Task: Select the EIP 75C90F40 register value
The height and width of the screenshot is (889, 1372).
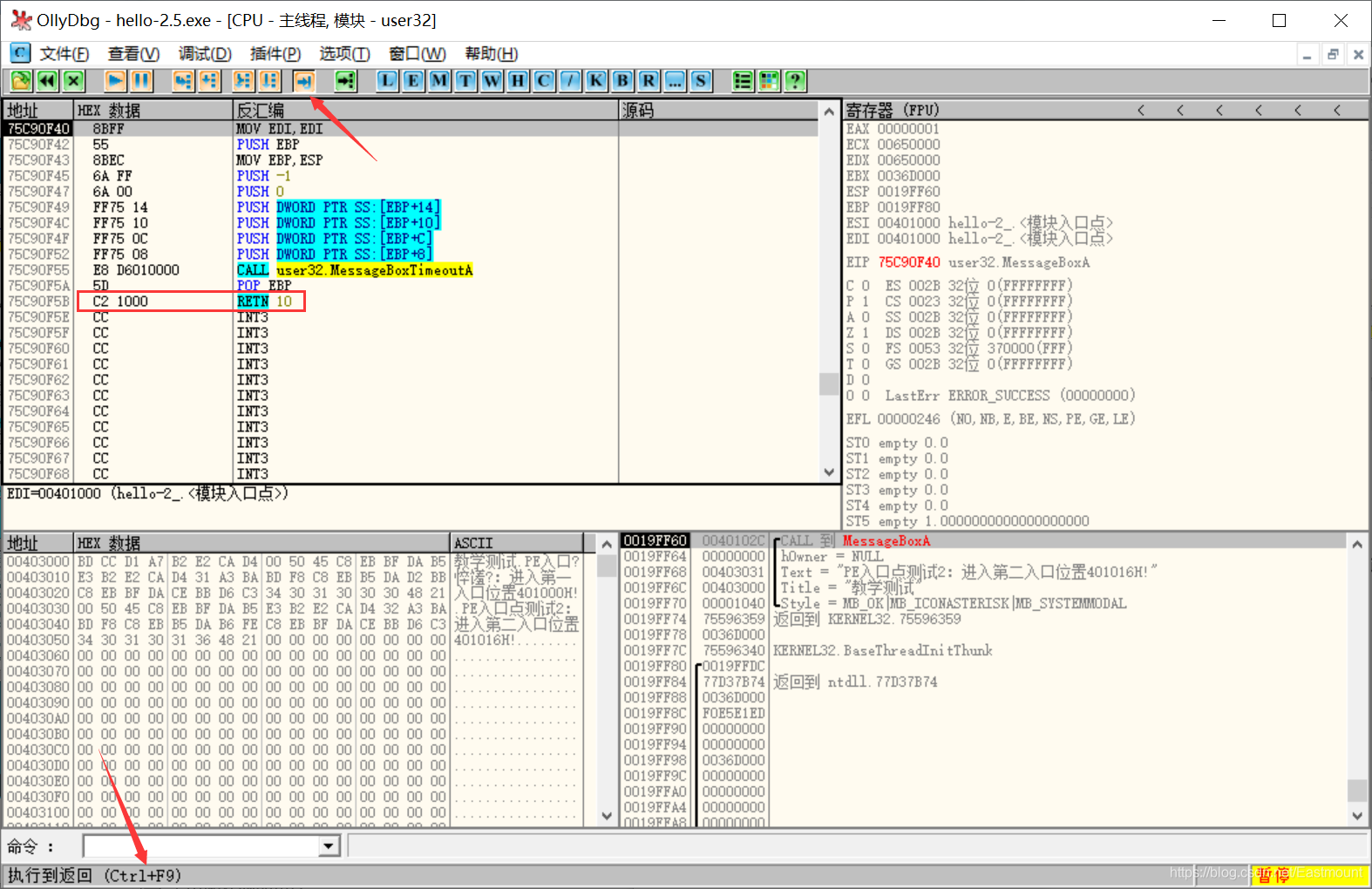Action: coord(909,262)
